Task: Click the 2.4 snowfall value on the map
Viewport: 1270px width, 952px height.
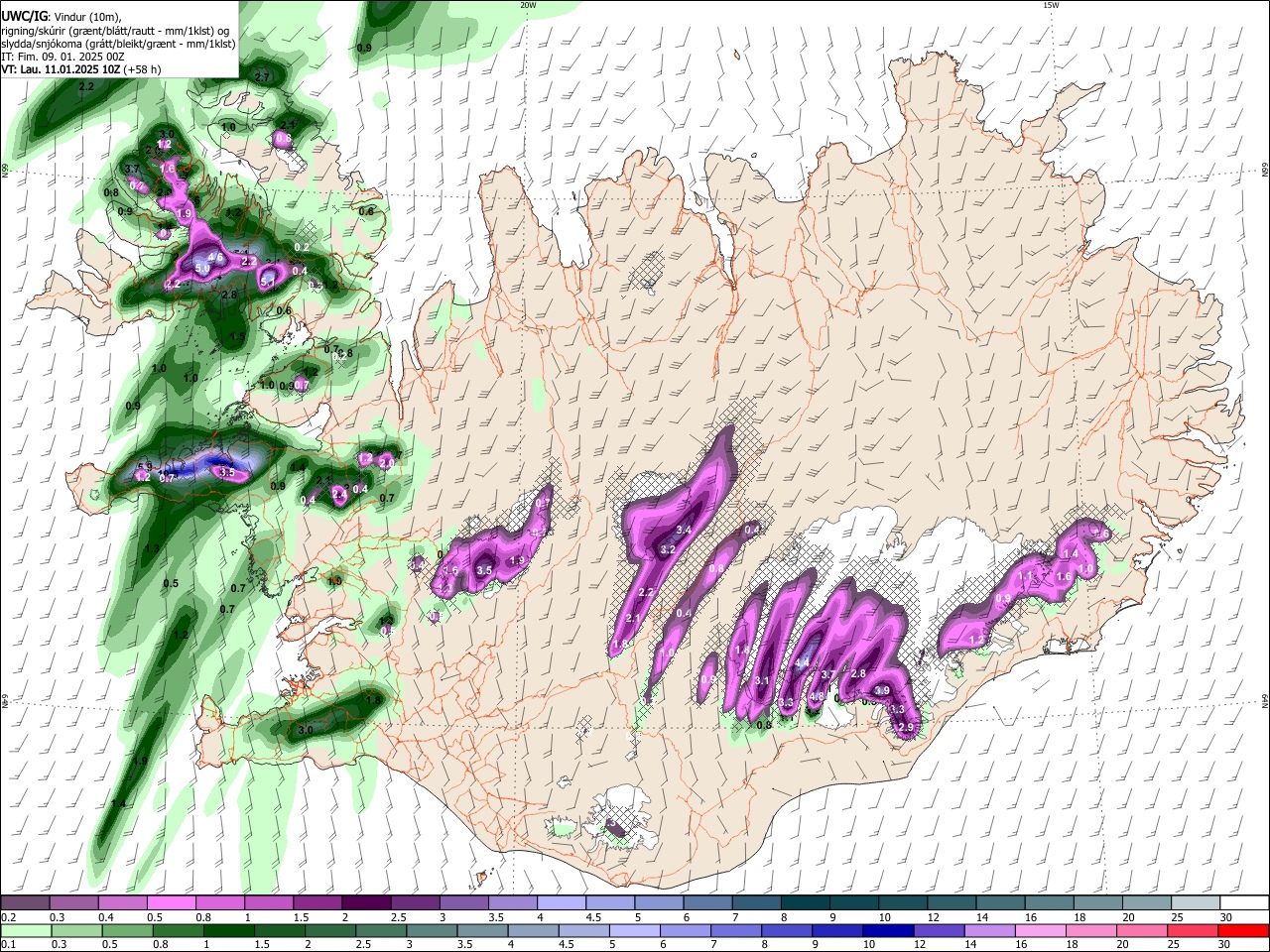Action: [338, 493]
